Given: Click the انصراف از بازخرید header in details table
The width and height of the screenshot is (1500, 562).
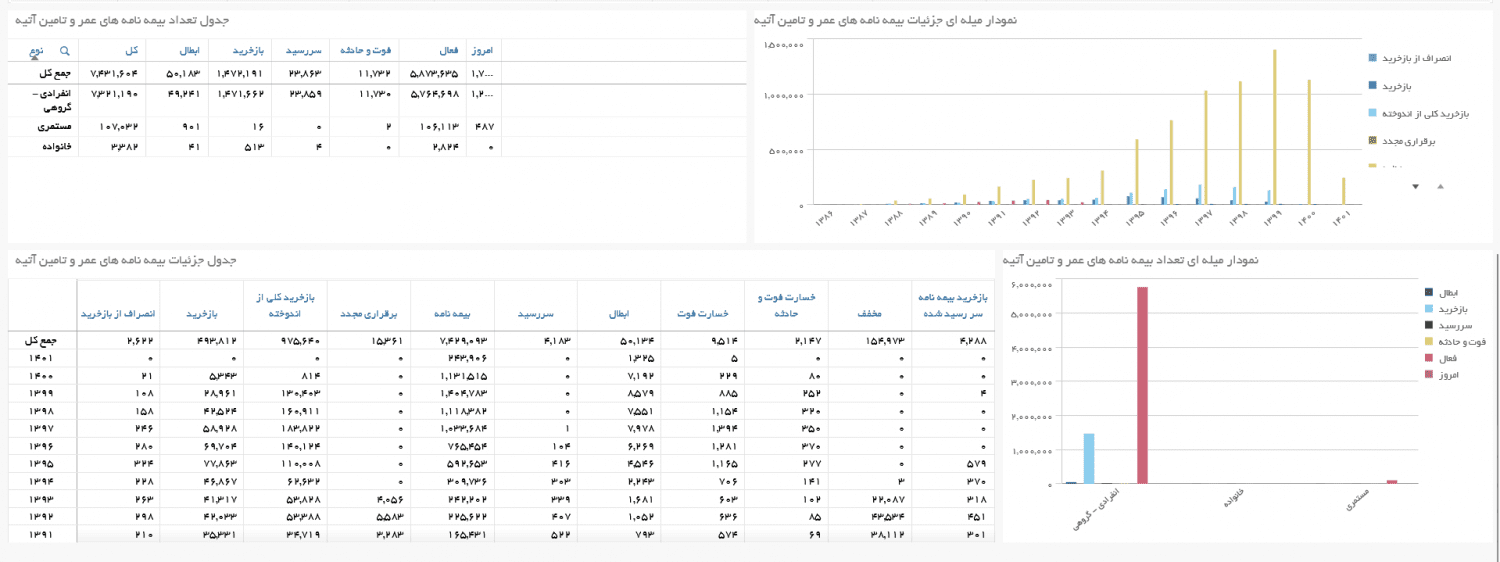Looking at the screenshot, I should 118,314.
